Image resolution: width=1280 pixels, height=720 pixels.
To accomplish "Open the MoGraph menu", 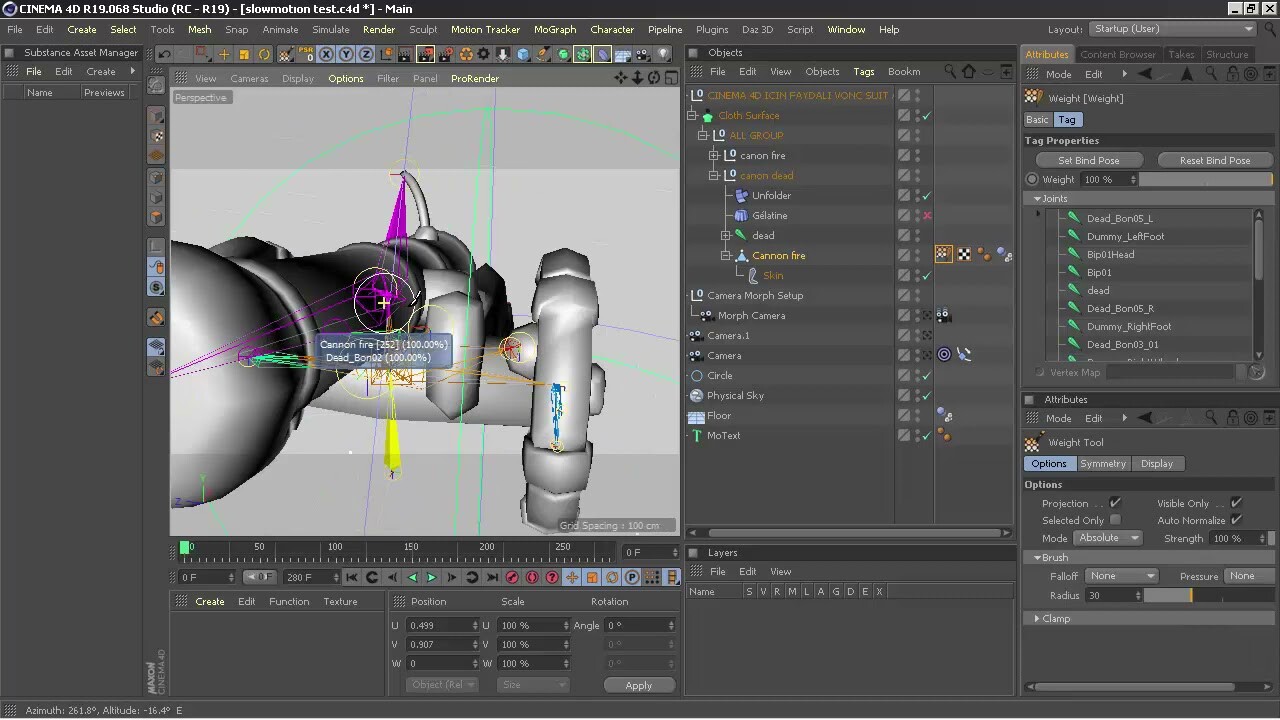I will pyautogui.click(x=555, y=29).
